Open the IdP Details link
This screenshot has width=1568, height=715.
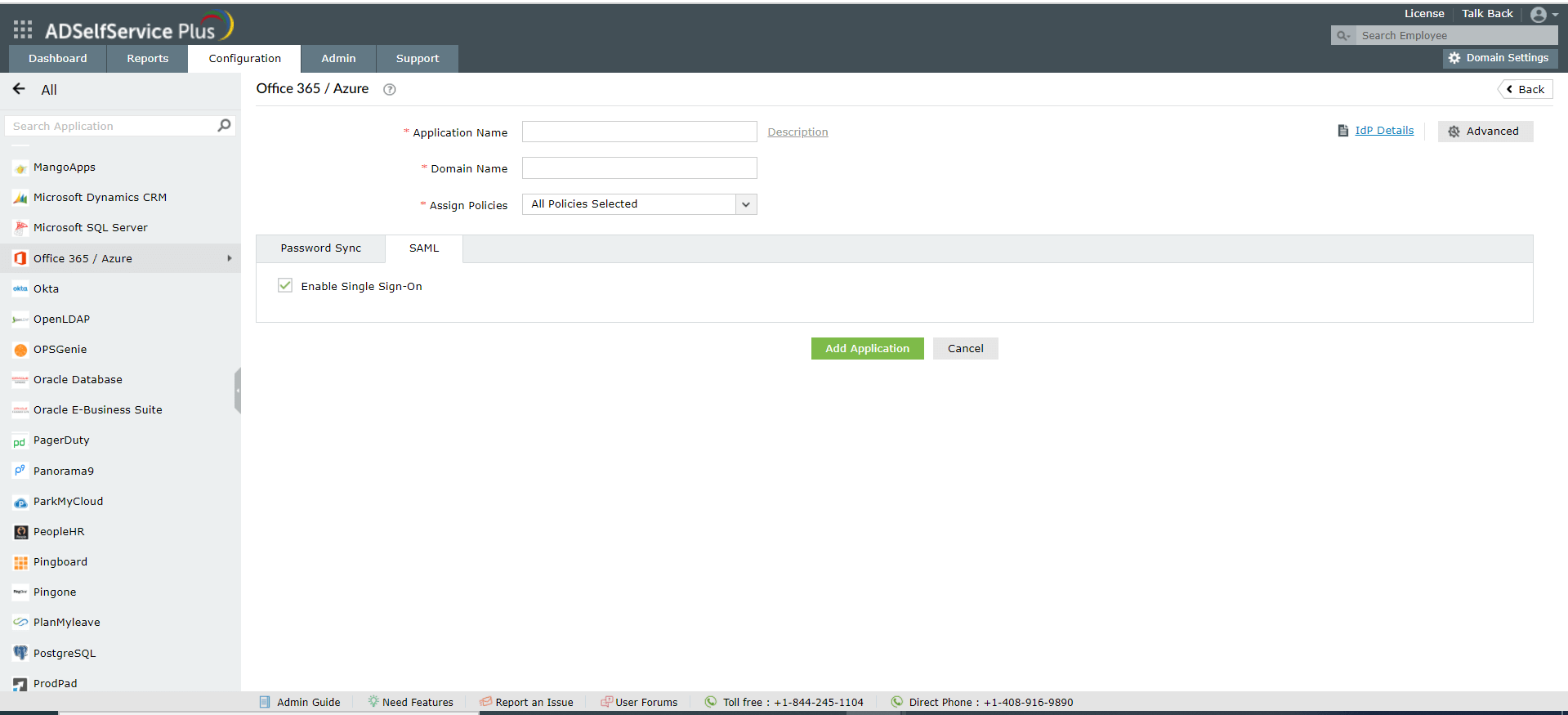point(1384,131)
